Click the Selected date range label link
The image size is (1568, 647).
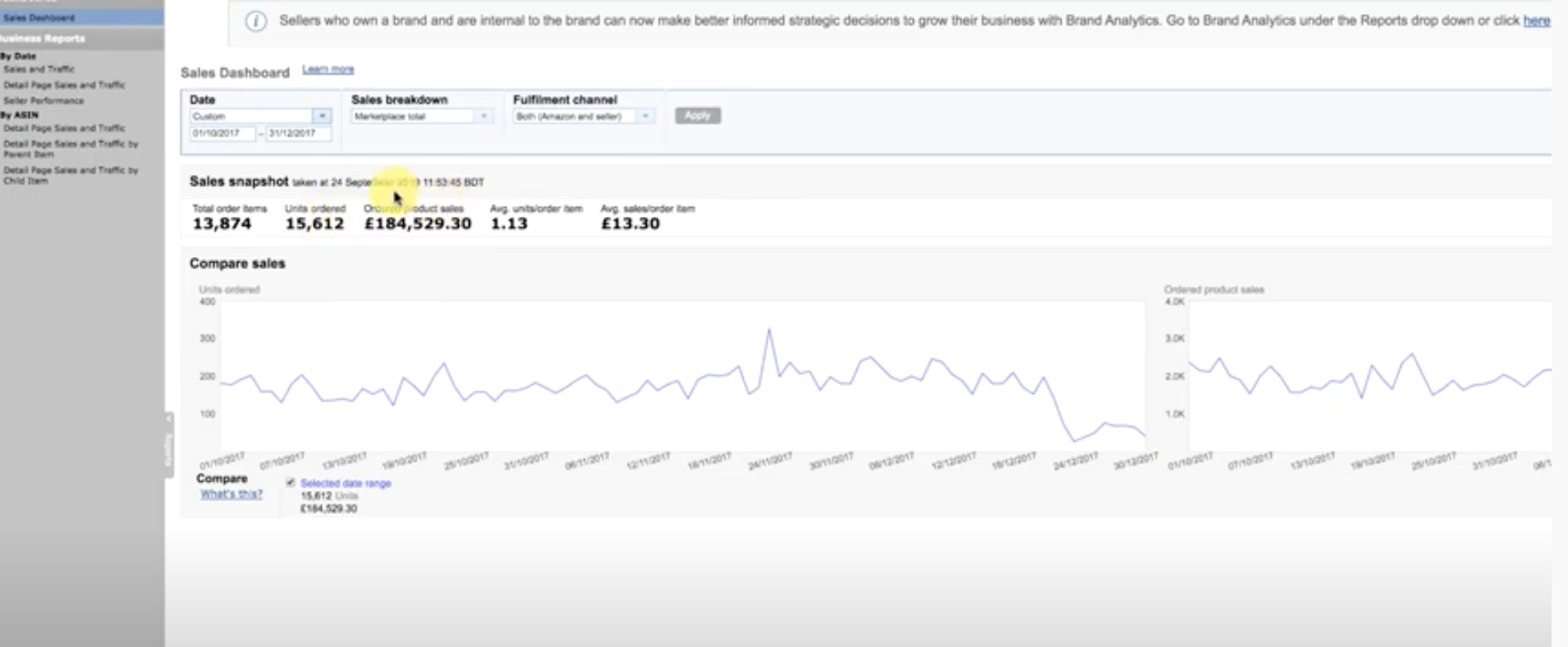pyautogui.click(x=346, y=483)
